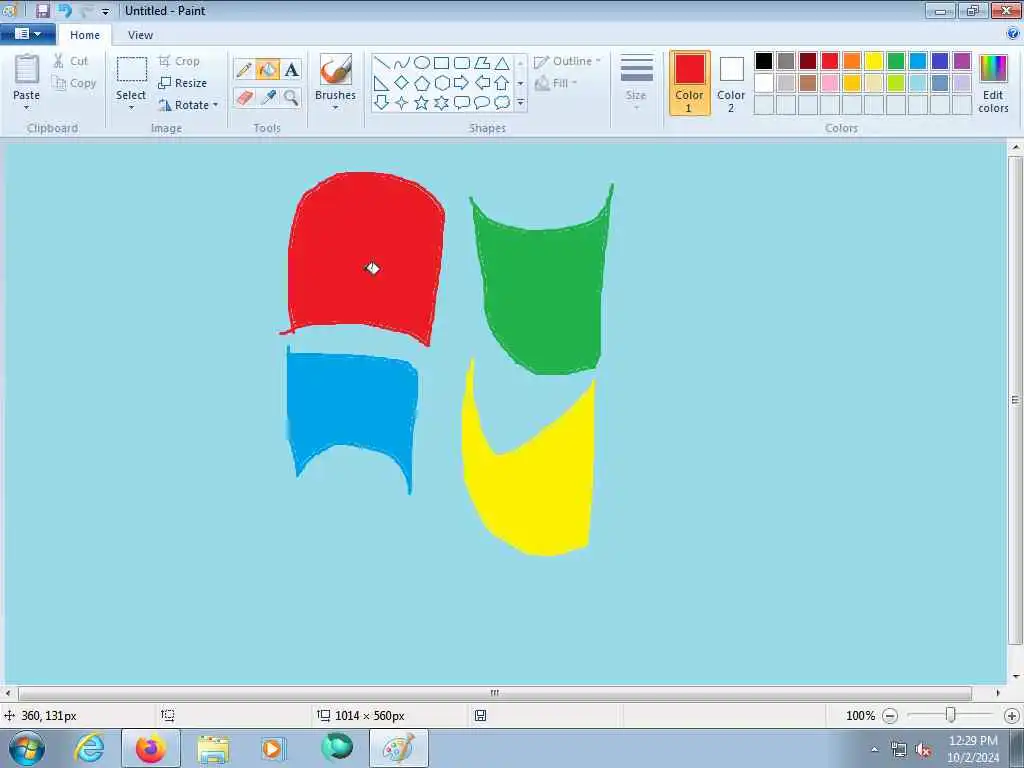The width and height of the screenshot is (1024, 768).
Task: Choose the Up arrow shape
Action: 502,83
